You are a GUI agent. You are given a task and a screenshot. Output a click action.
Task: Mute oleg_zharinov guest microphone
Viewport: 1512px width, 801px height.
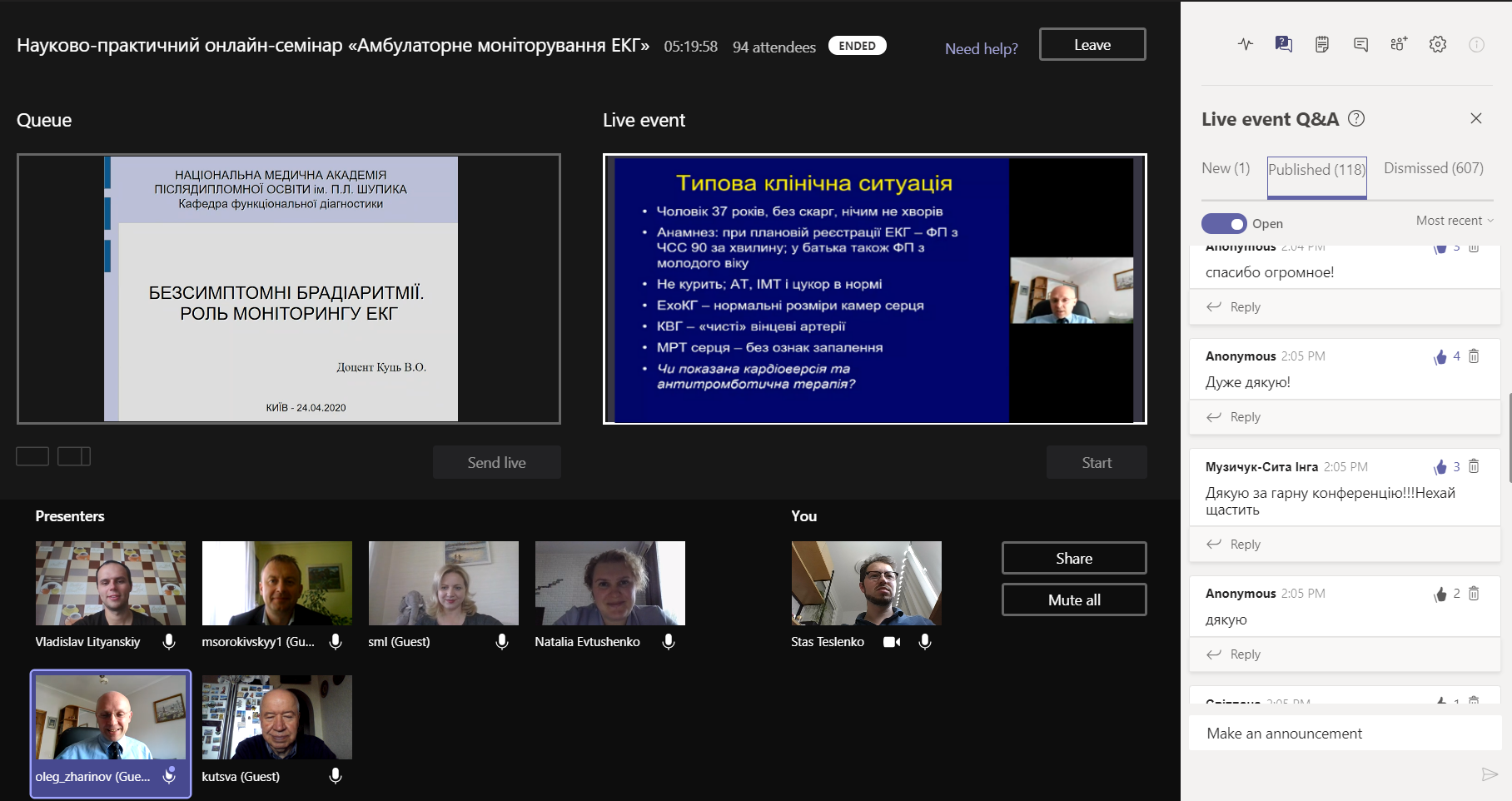pyautogui.click(x=169, y=776)
